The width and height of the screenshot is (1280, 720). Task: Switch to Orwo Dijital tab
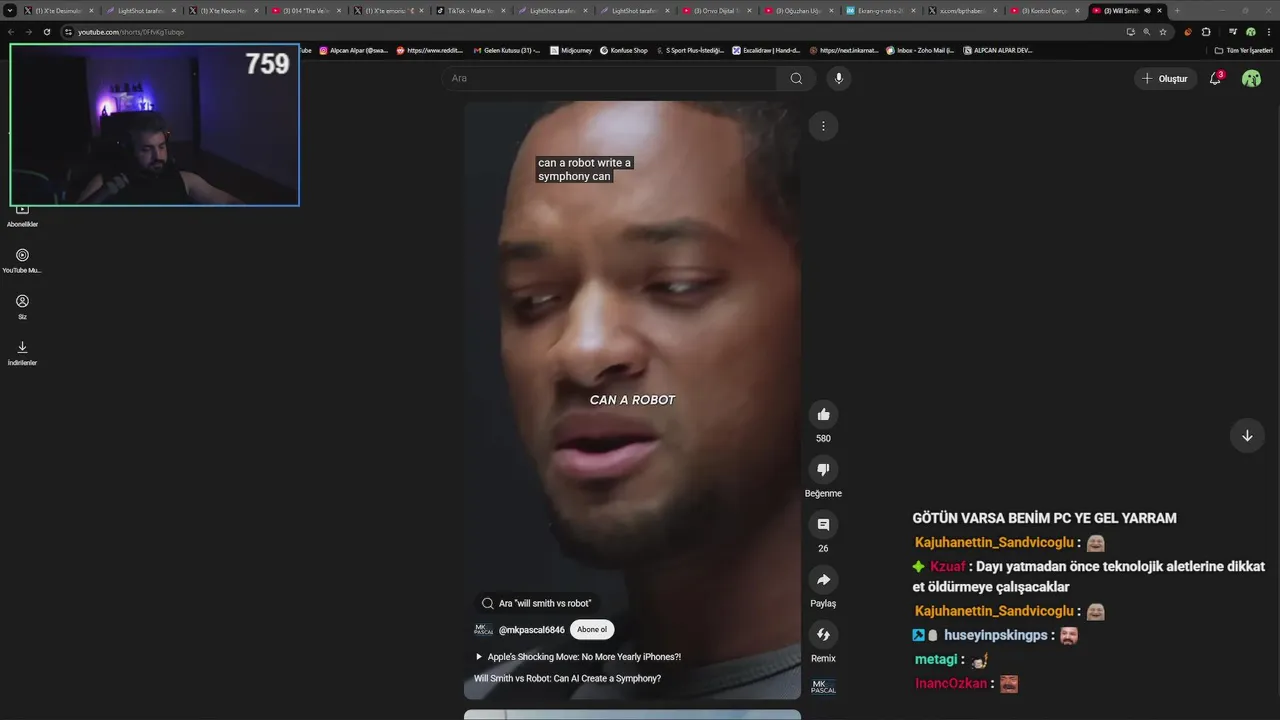714,10
